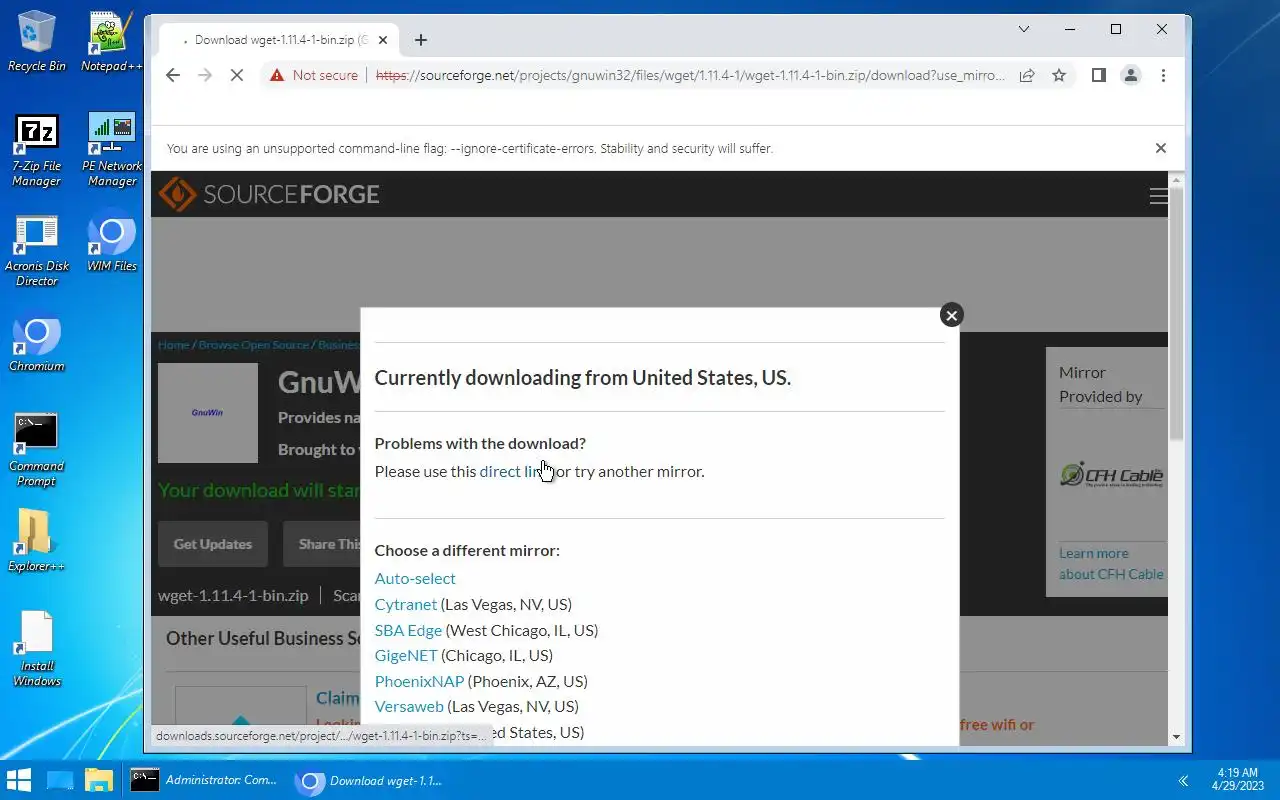The width and height of the screenshot is (1280, 800).
Task: Choose the Versaweb mirror
Action: [409, 706]
